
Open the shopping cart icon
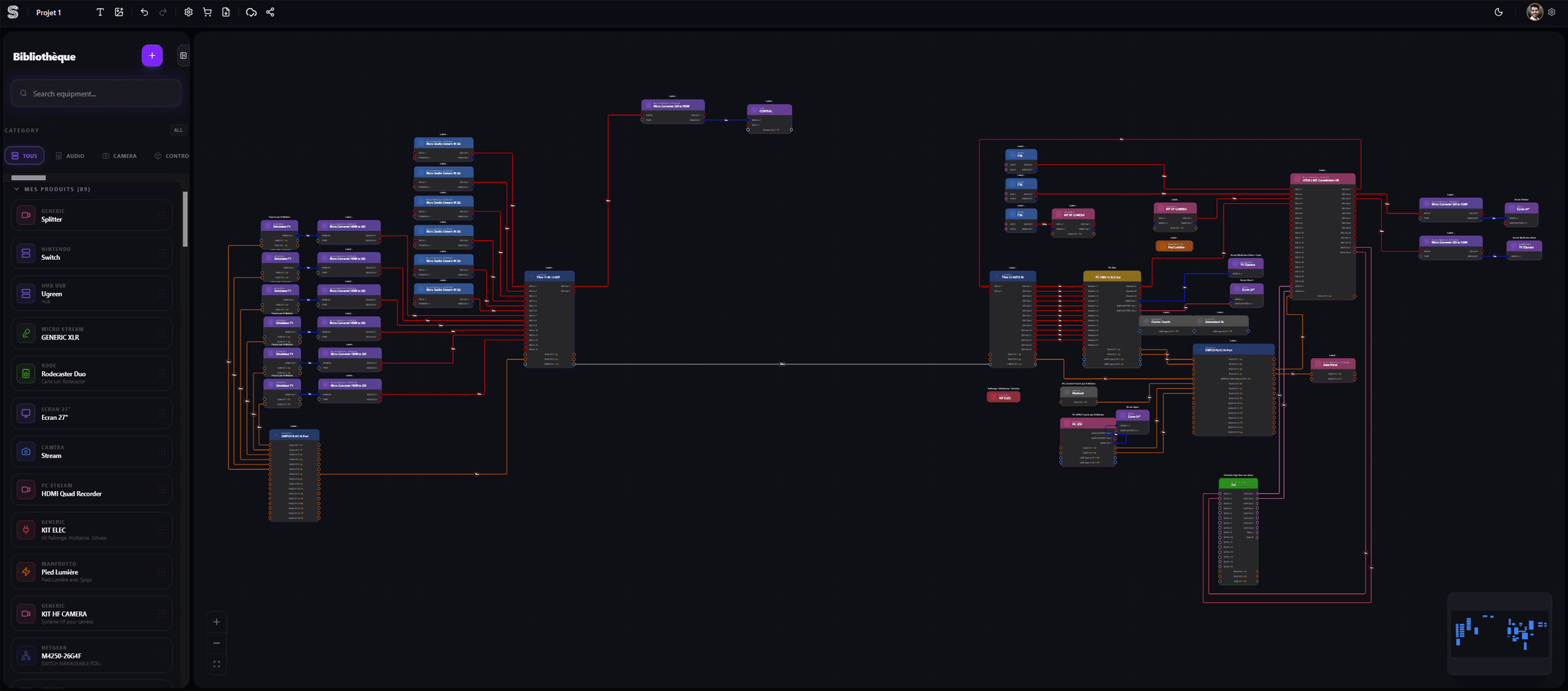tap(207, 12)
